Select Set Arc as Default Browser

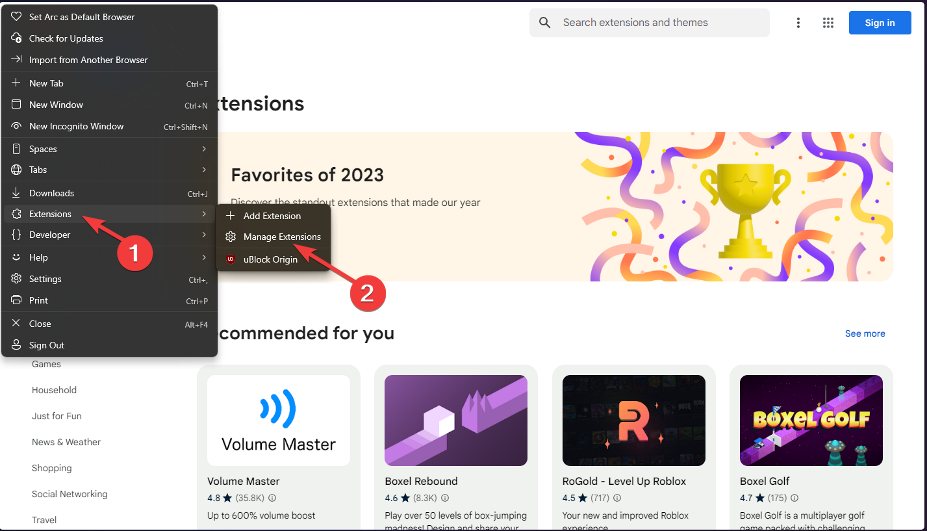[x=109, y=17]
